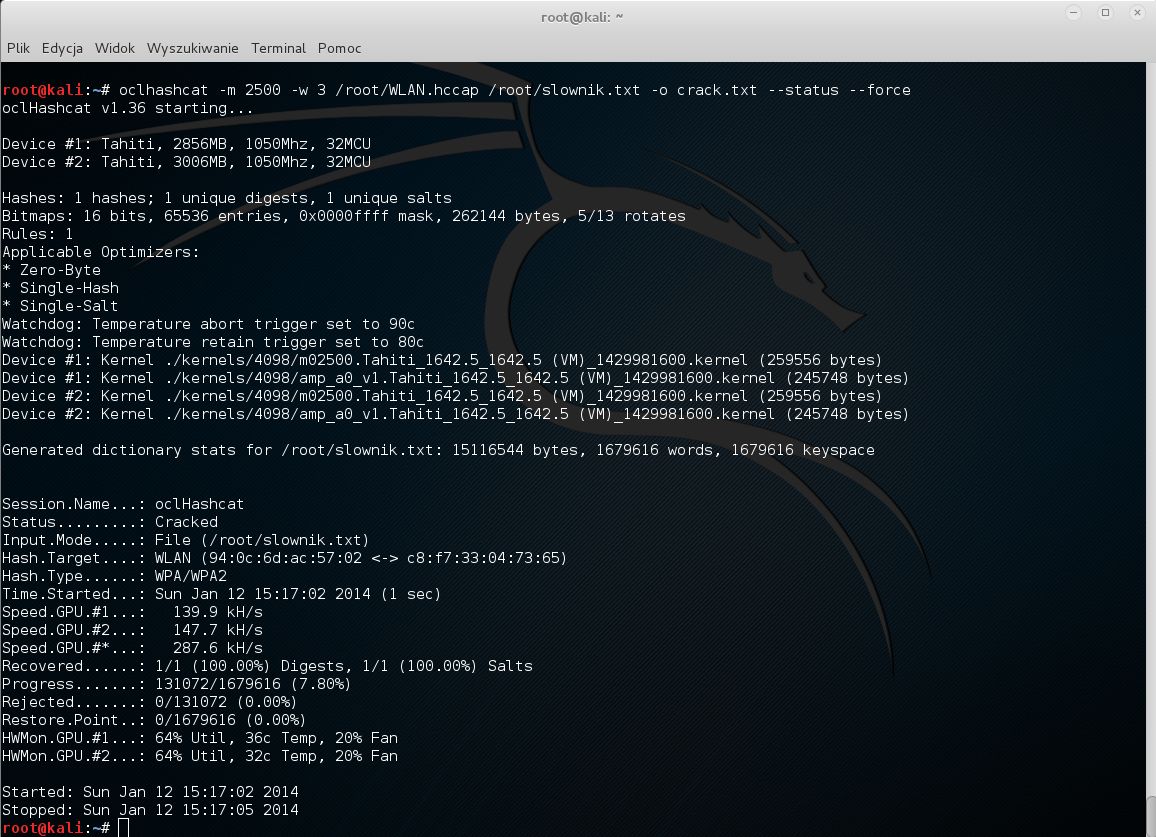1156x837 pixels.
Task: Click the 'HWMon.GPU.#1' 36c Temp line
Action: (200, 738)
